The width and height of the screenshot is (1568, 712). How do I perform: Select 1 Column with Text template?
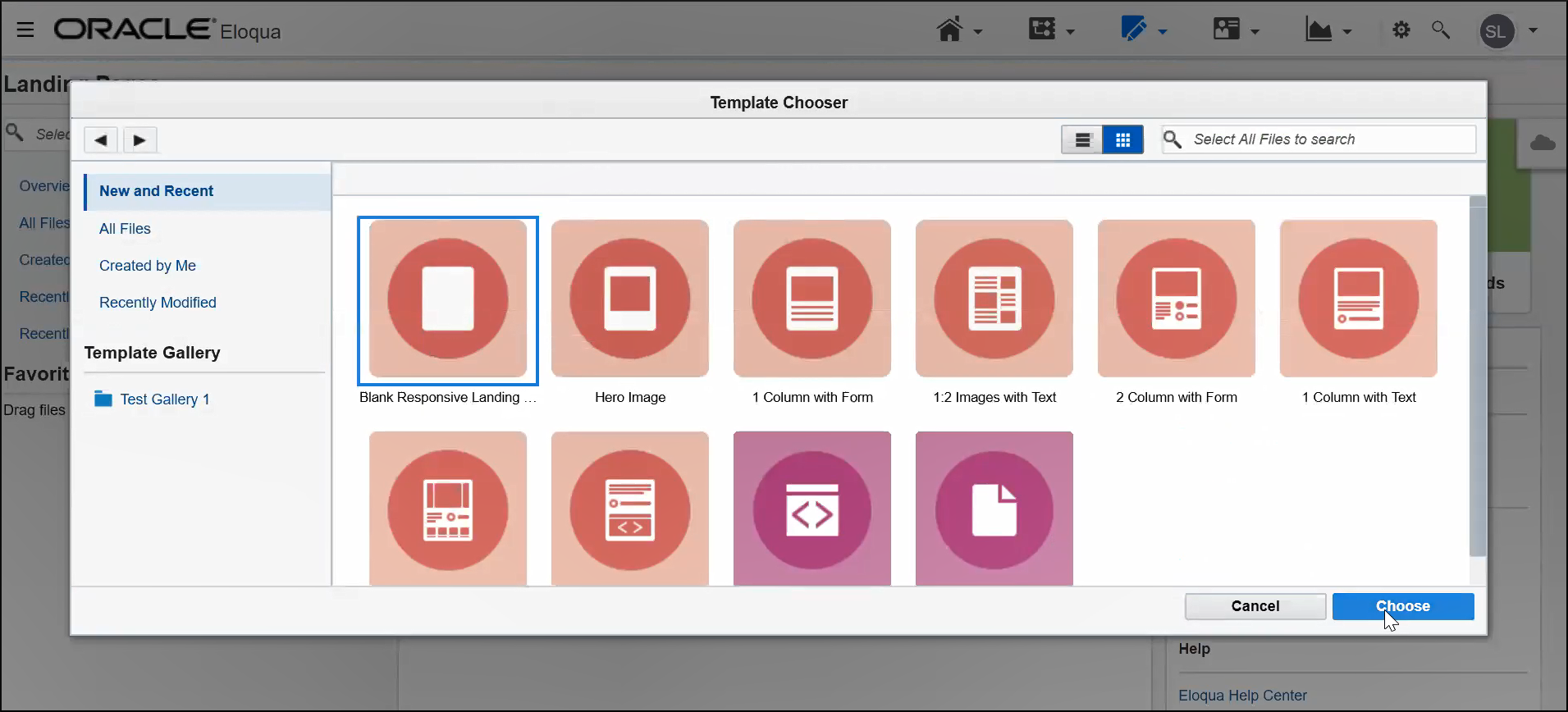tap(1359, 299)
